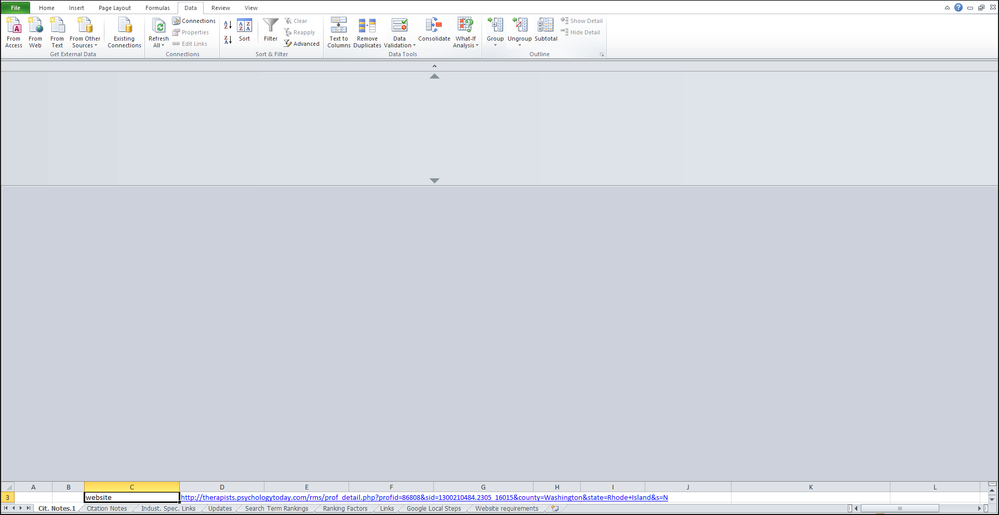Toggle the Filter funnel button
This screenshot has height=515, width=999.
(x=271, y=31)
